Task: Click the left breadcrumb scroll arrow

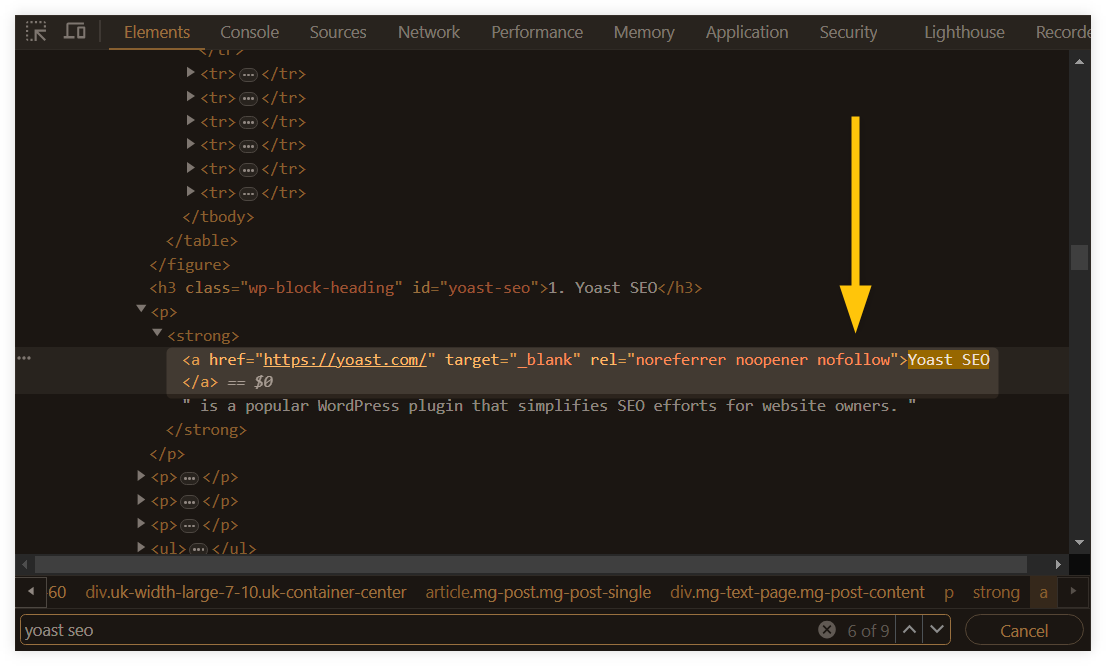Action: click(x=30, y=591)
